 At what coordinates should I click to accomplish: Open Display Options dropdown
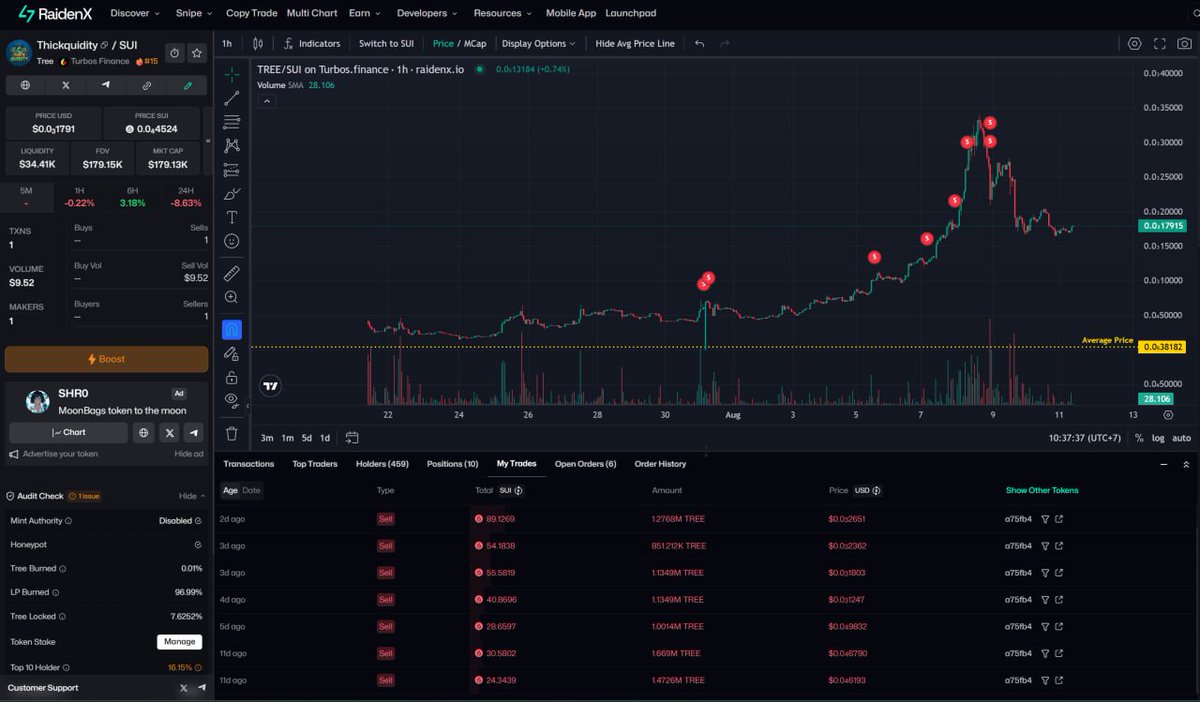coord(539,43)
